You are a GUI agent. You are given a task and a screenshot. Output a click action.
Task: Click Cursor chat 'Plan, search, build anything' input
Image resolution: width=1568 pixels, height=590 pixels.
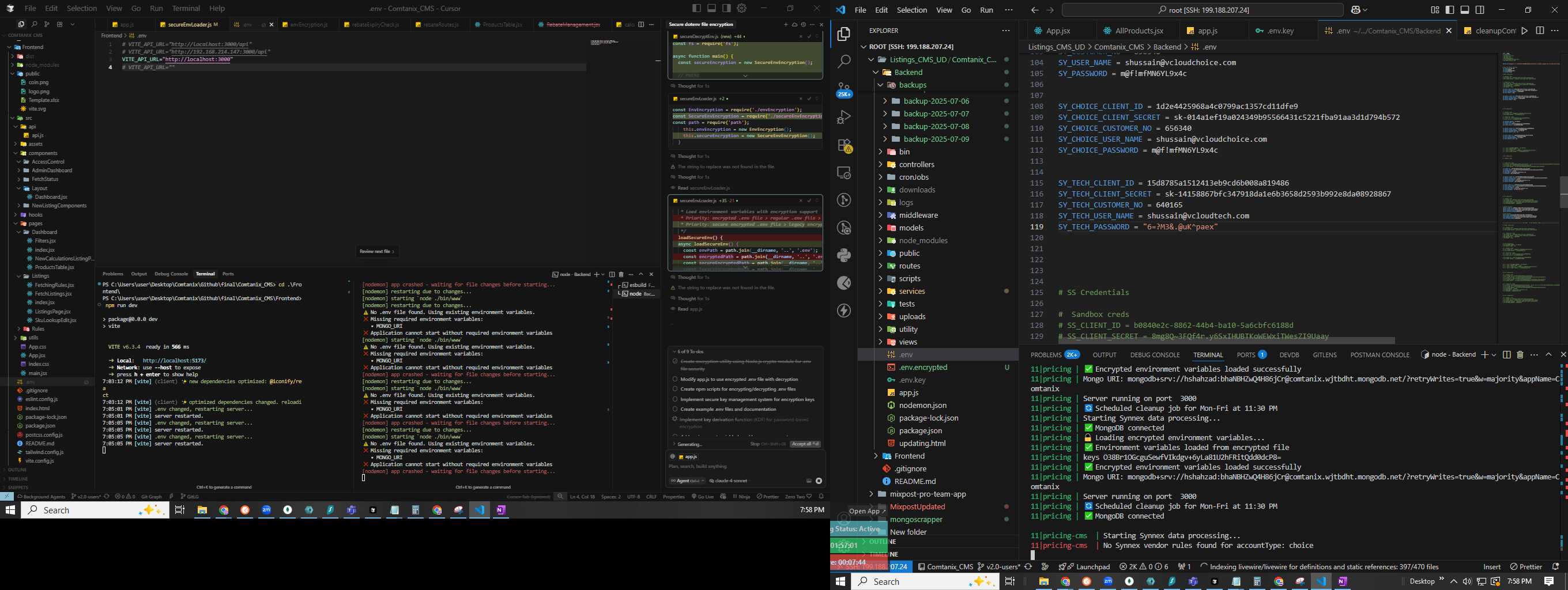coord(744,467)
